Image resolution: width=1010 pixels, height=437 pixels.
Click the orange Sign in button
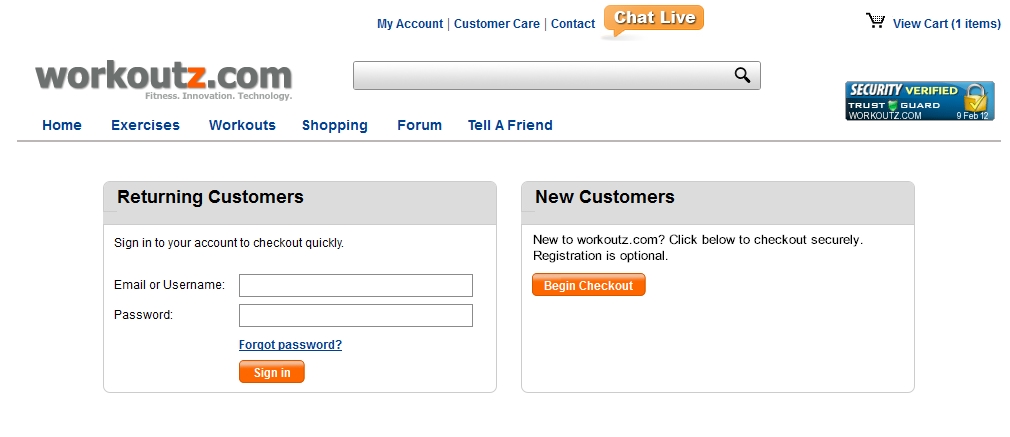272,372
